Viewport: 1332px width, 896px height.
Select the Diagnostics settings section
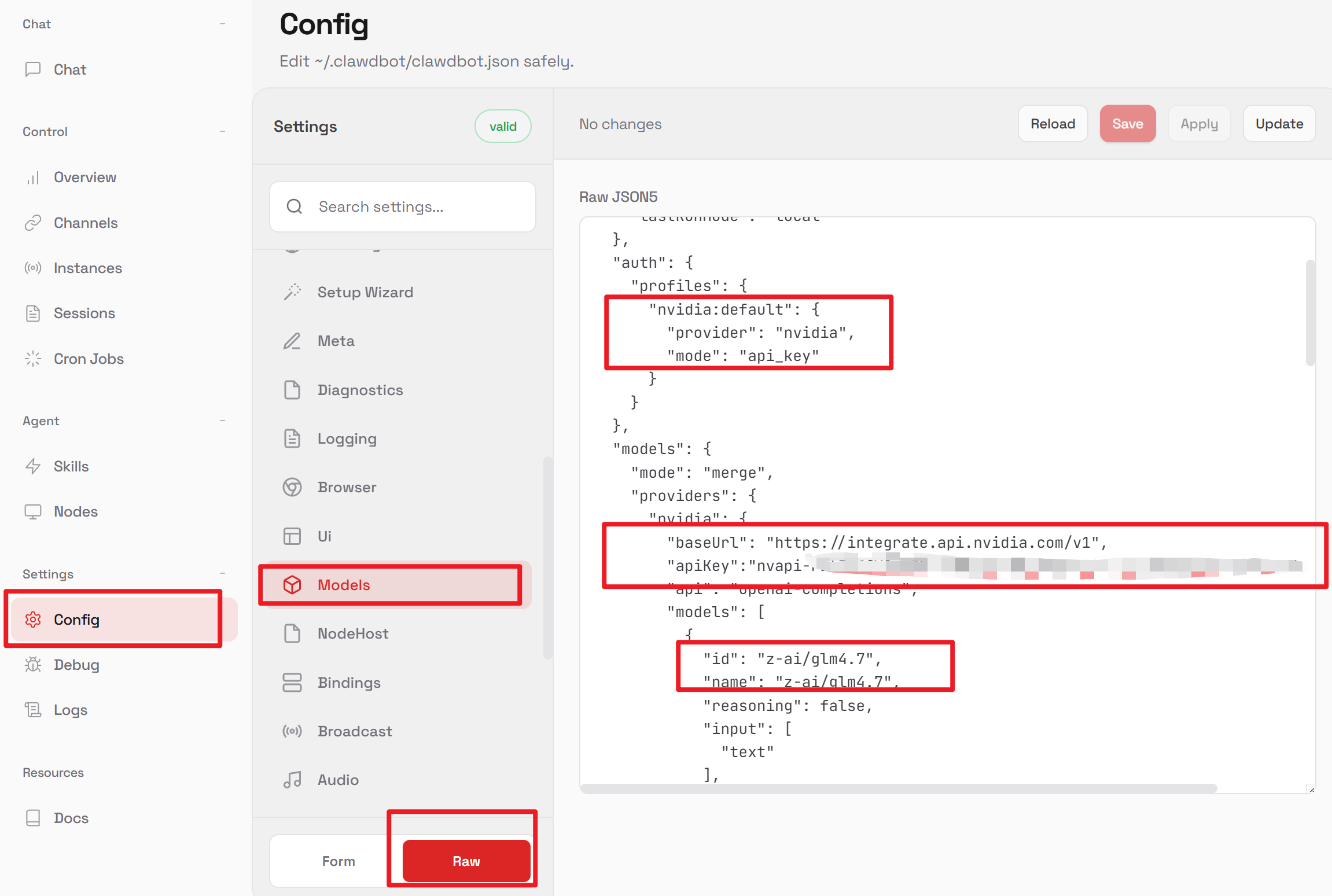396,390
